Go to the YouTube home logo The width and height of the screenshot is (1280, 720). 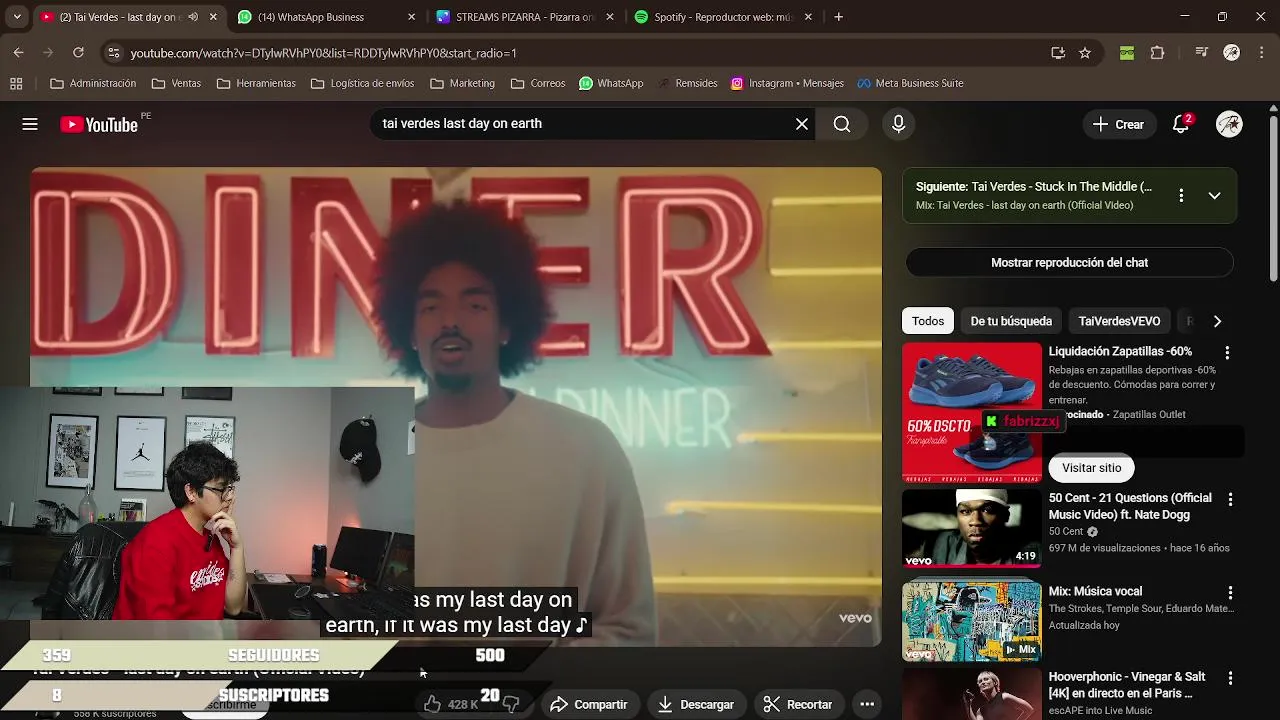click(98, 124)
